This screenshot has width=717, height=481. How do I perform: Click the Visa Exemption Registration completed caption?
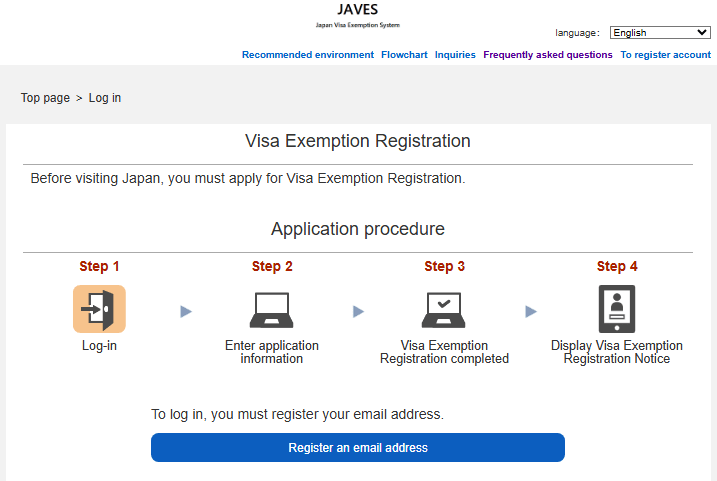444,352
